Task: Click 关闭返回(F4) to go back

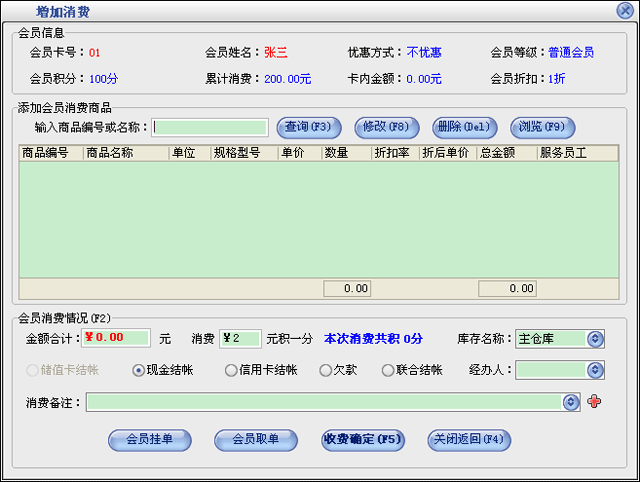Action: pyautogui.click(x=469, y=440)
